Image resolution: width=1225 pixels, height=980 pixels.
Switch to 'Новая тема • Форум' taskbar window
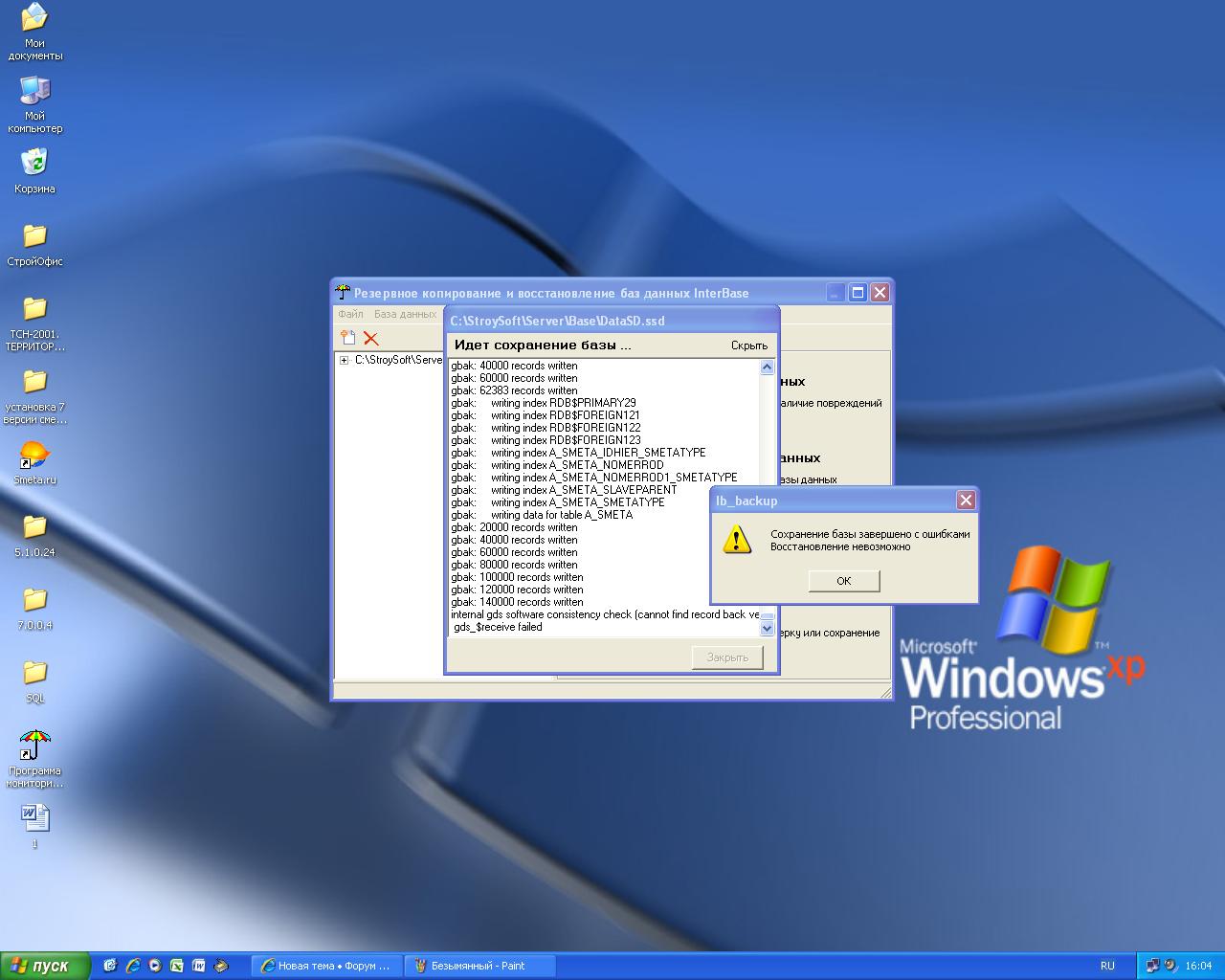[x=325, y=966]
